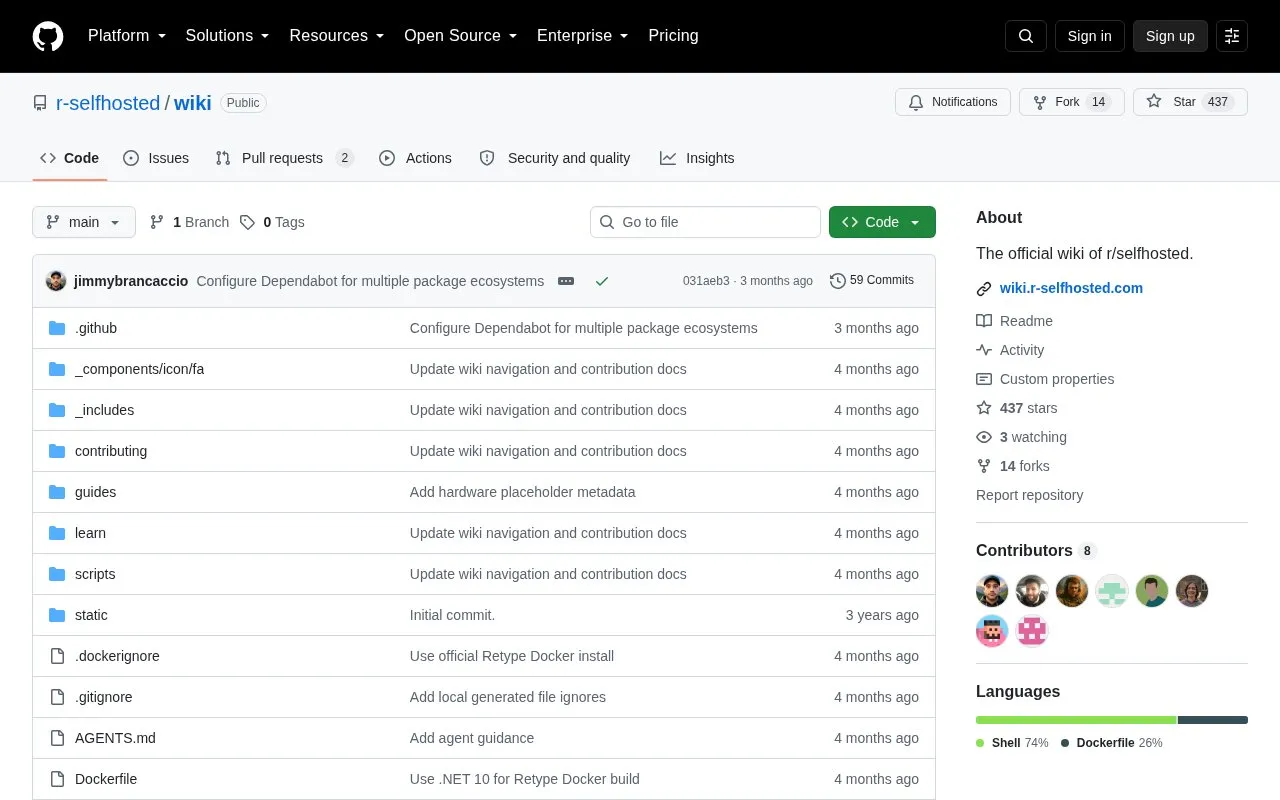
Task: Click the Shell segment of language bar
Action: pos(1076,720)
